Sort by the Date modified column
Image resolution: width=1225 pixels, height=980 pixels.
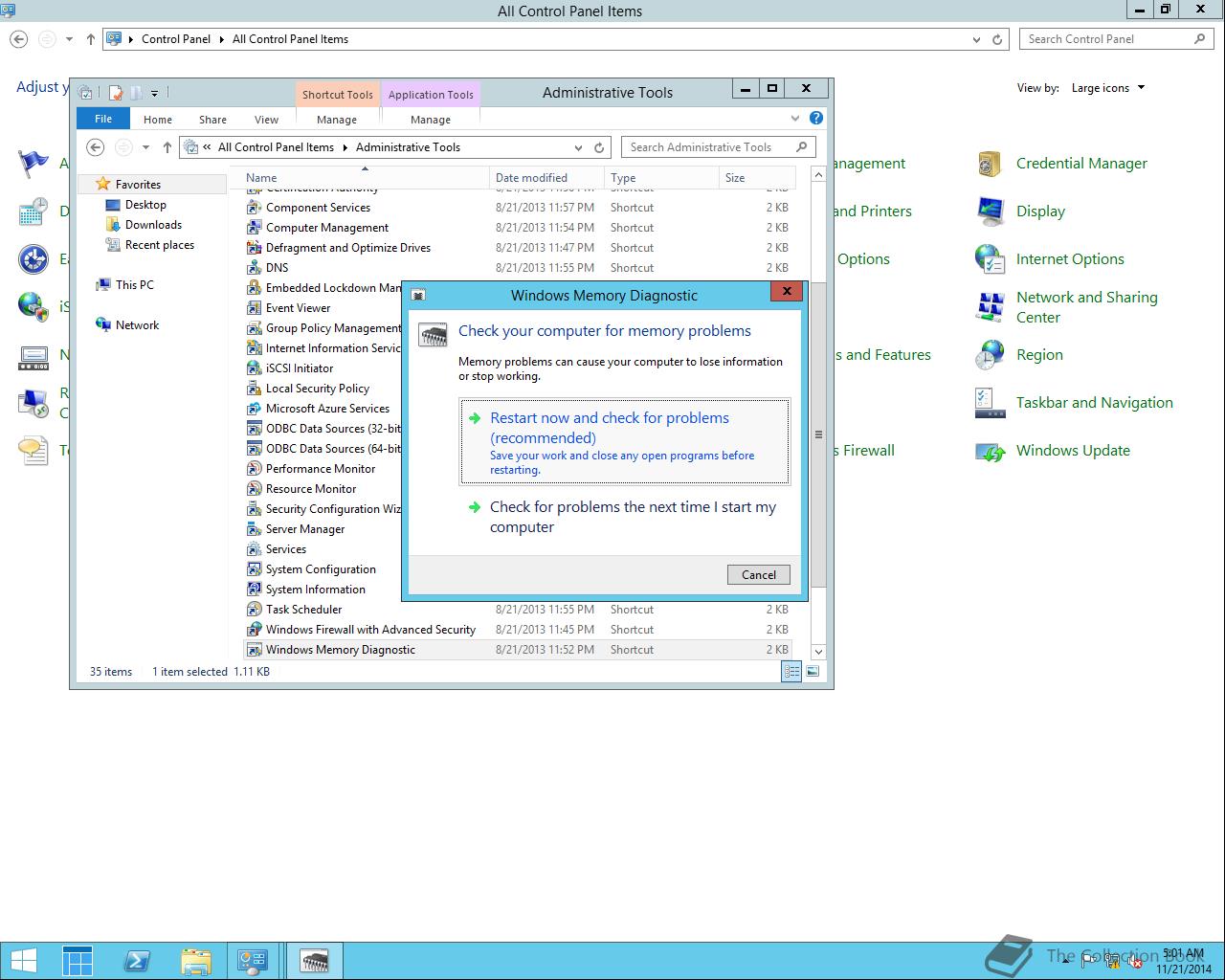coord(546,178)
